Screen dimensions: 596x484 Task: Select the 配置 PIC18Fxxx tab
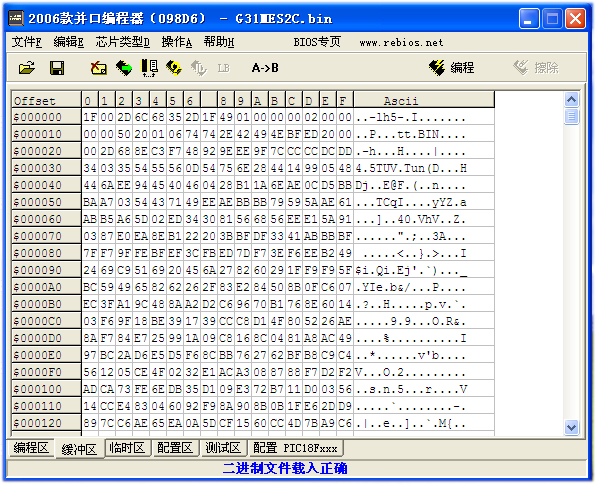(295, 448)
